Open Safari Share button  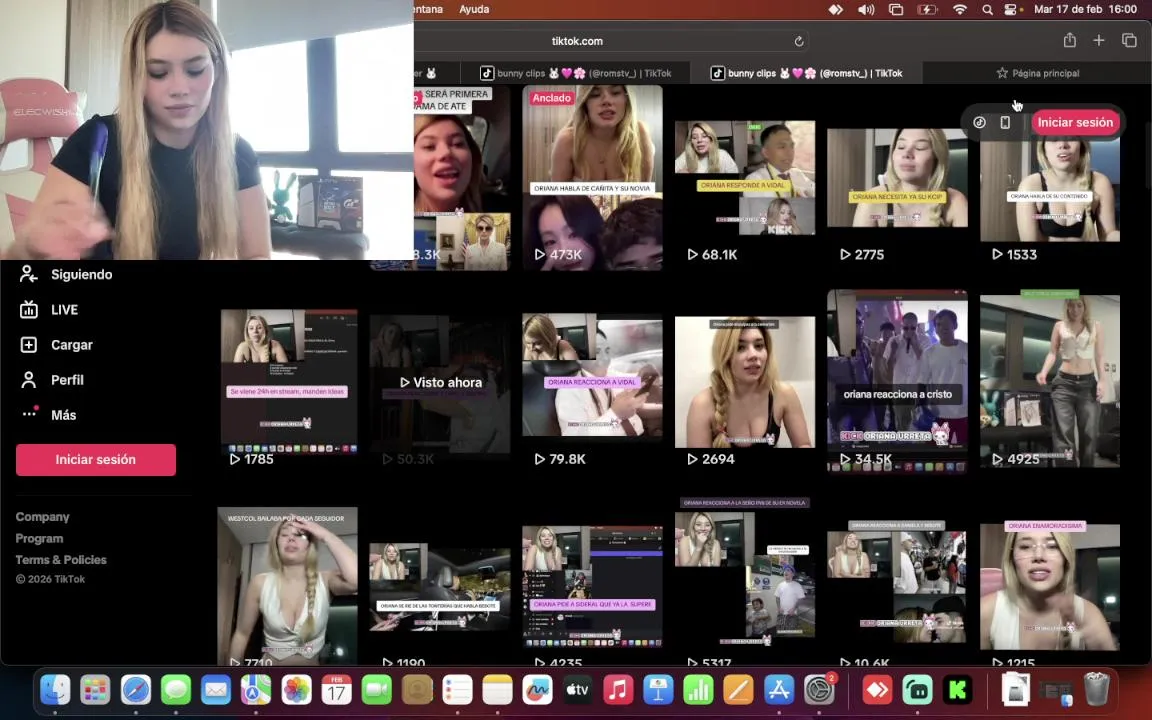tap(1070, 40)
